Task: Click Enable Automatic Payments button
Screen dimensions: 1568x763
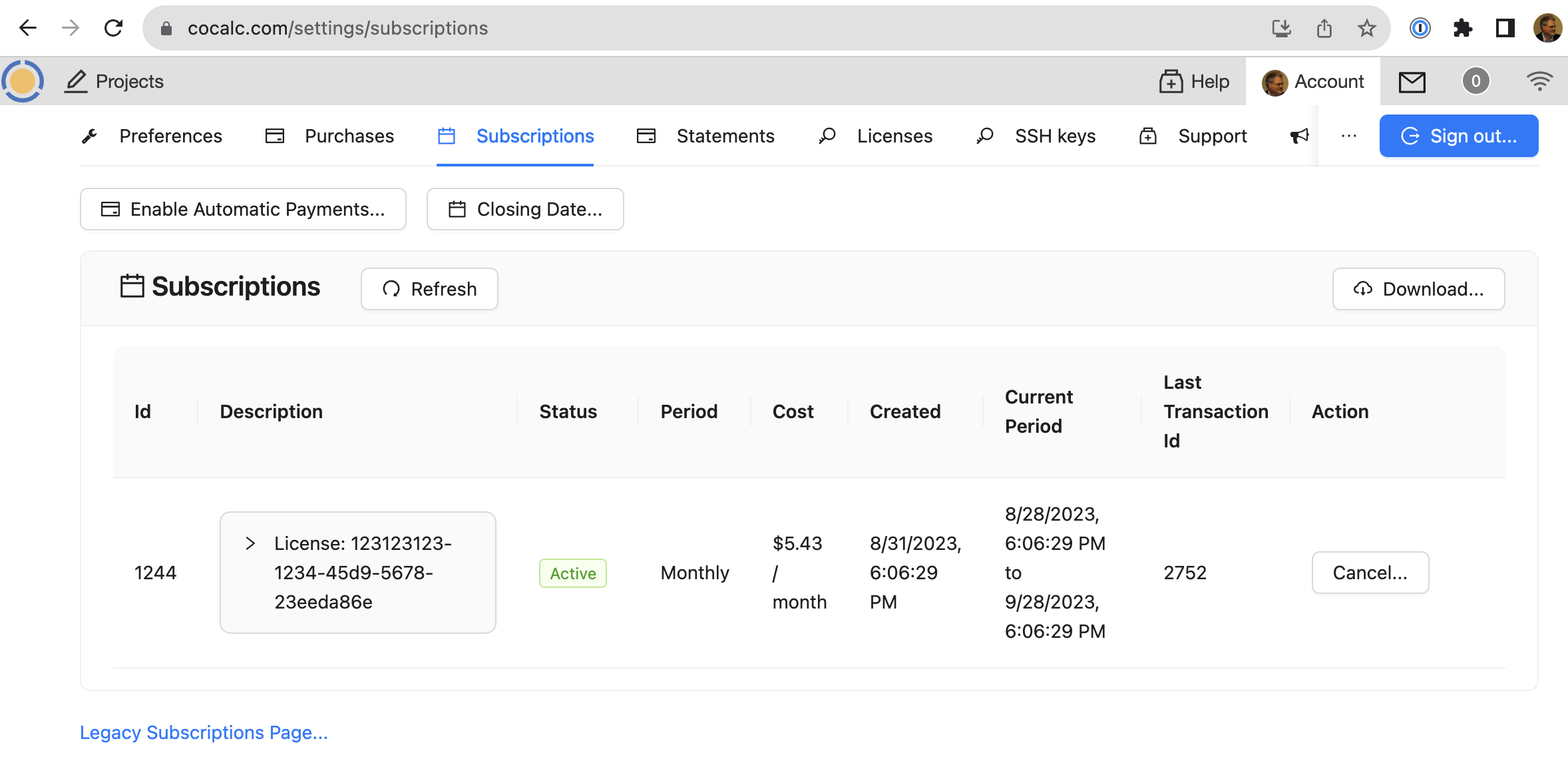Action: point(243,209)
